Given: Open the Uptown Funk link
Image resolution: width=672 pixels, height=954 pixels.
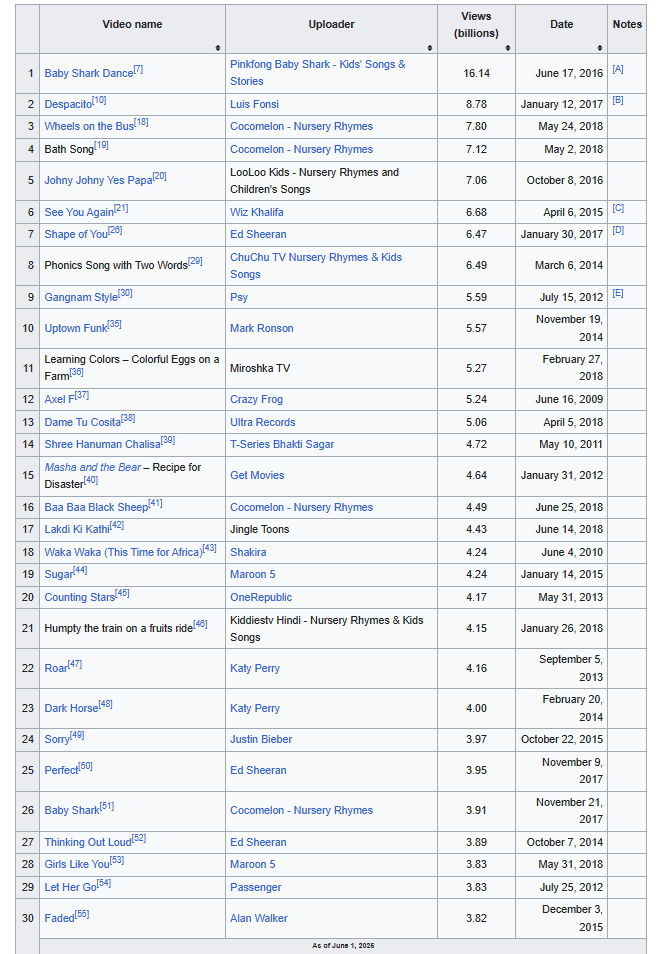Looking at the screenshot, I should pyautogui.click(x=75, y=329).
